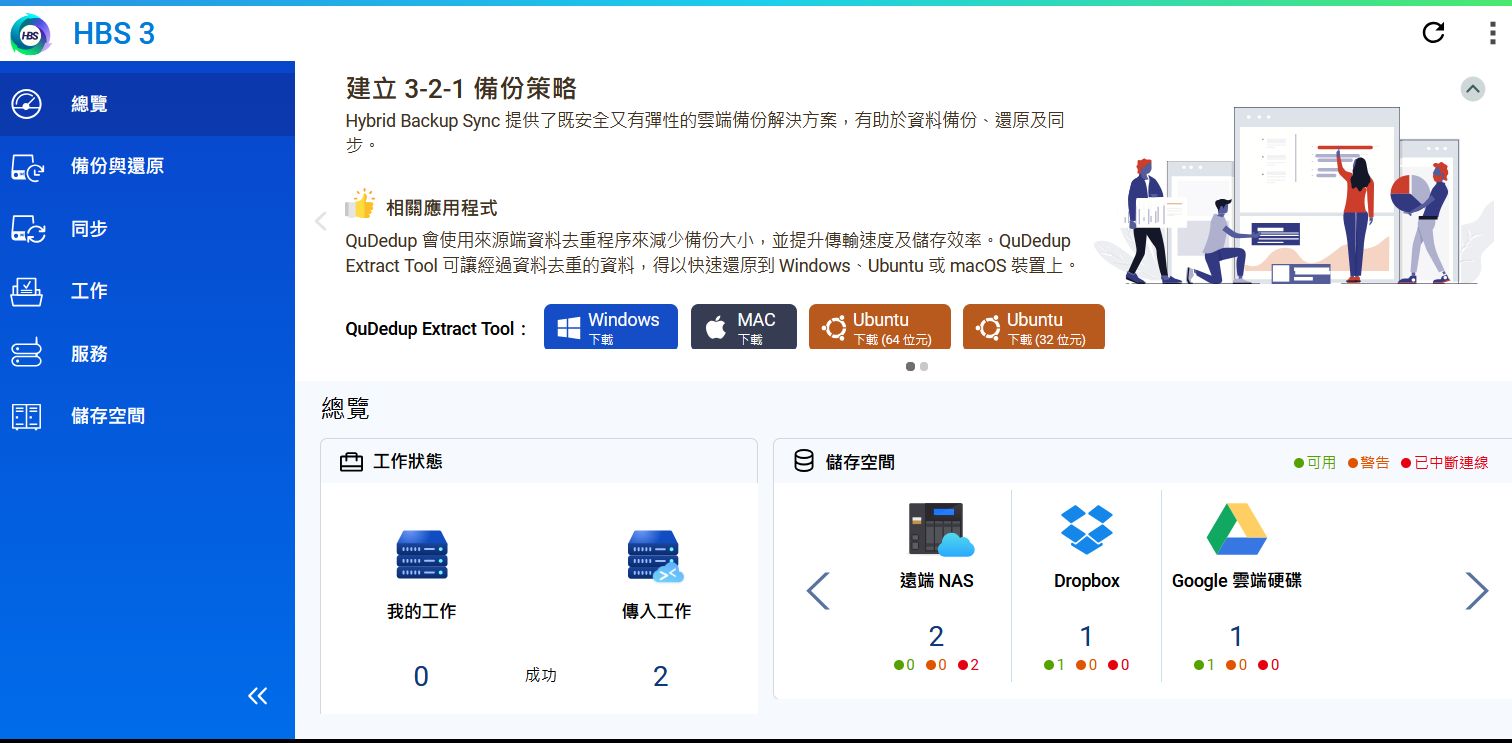Click 我的工作 success count 0
The image size is (1512, 743).
tap(421, 677)
